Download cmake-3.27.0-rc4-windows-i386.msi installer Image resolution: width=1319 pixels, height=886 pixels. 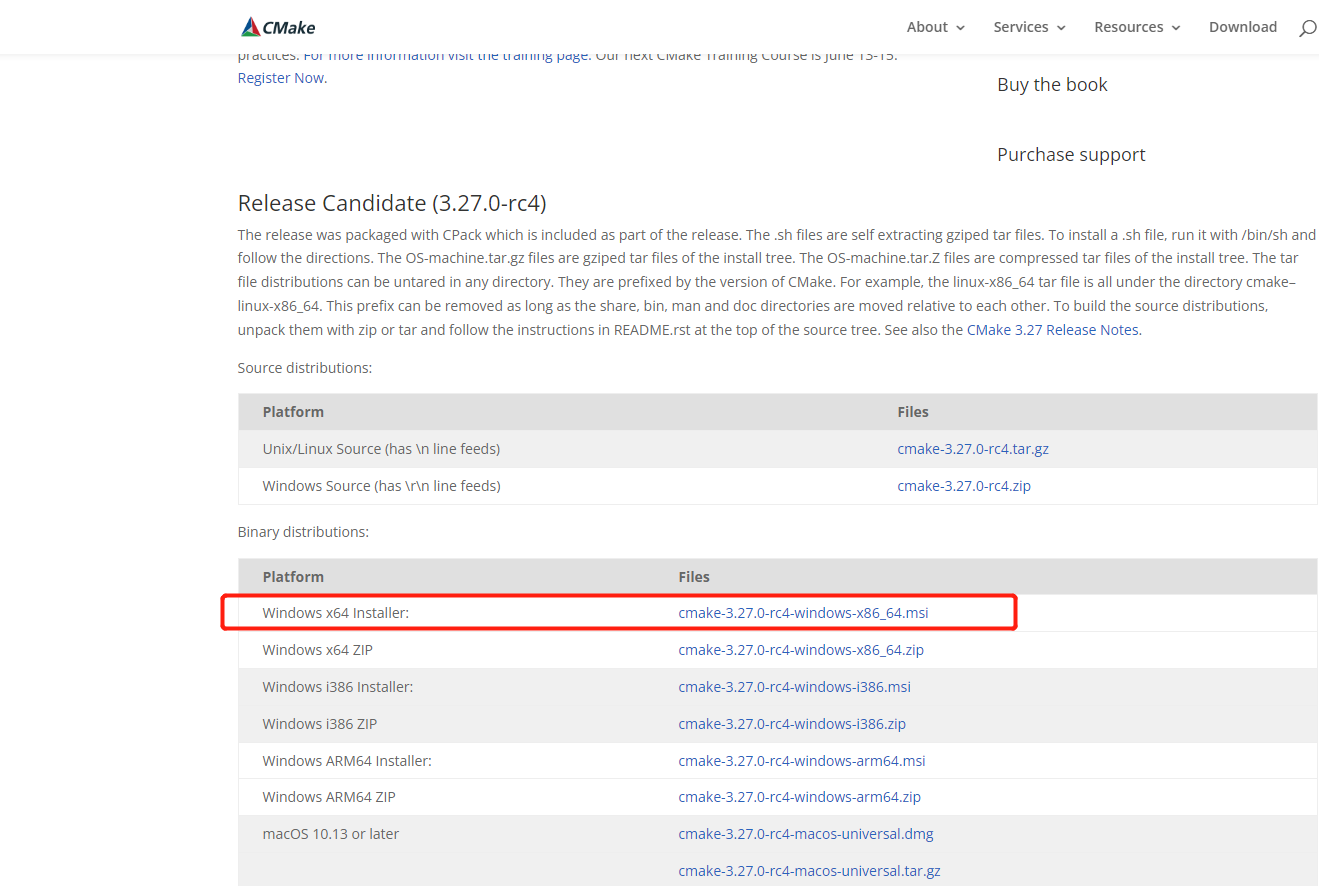coord(795,687)
